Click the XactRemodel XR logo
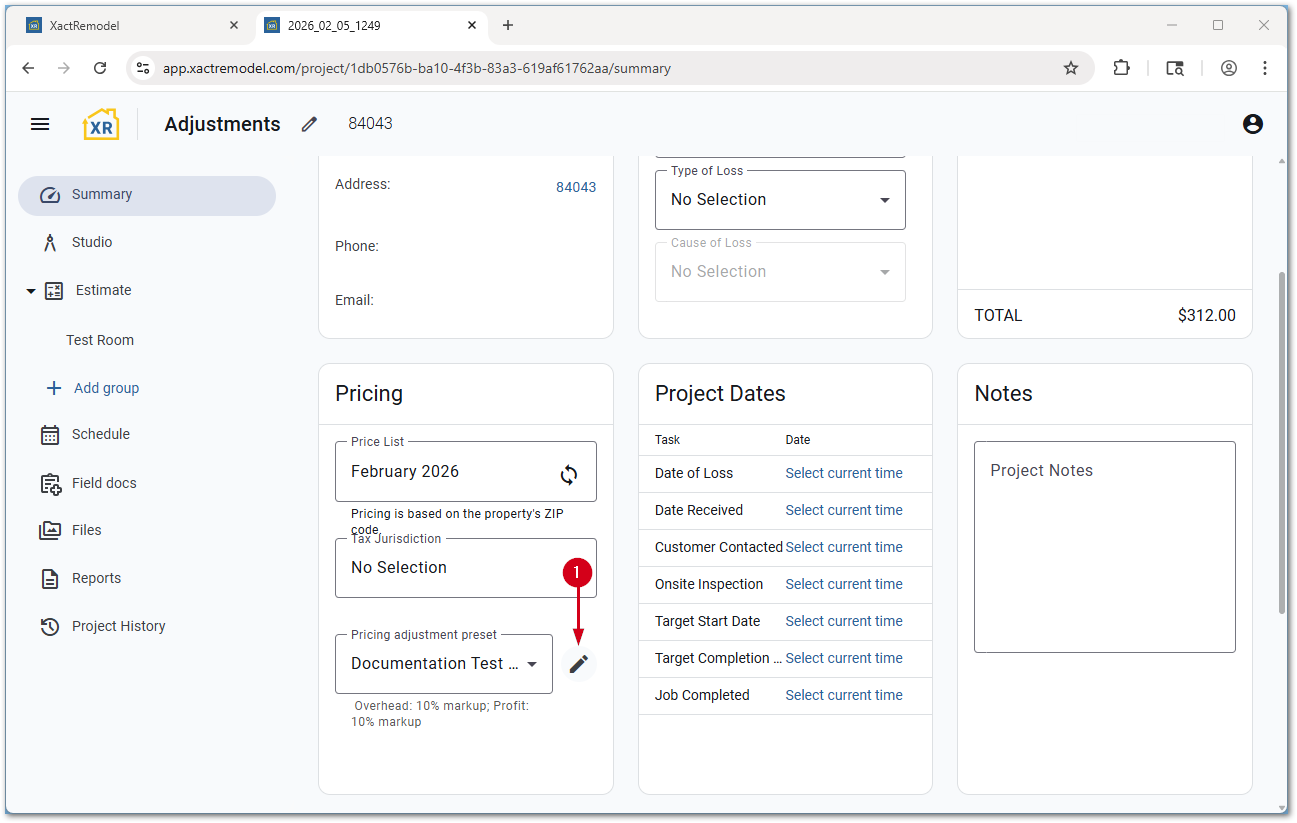 [x=101, y=124]
